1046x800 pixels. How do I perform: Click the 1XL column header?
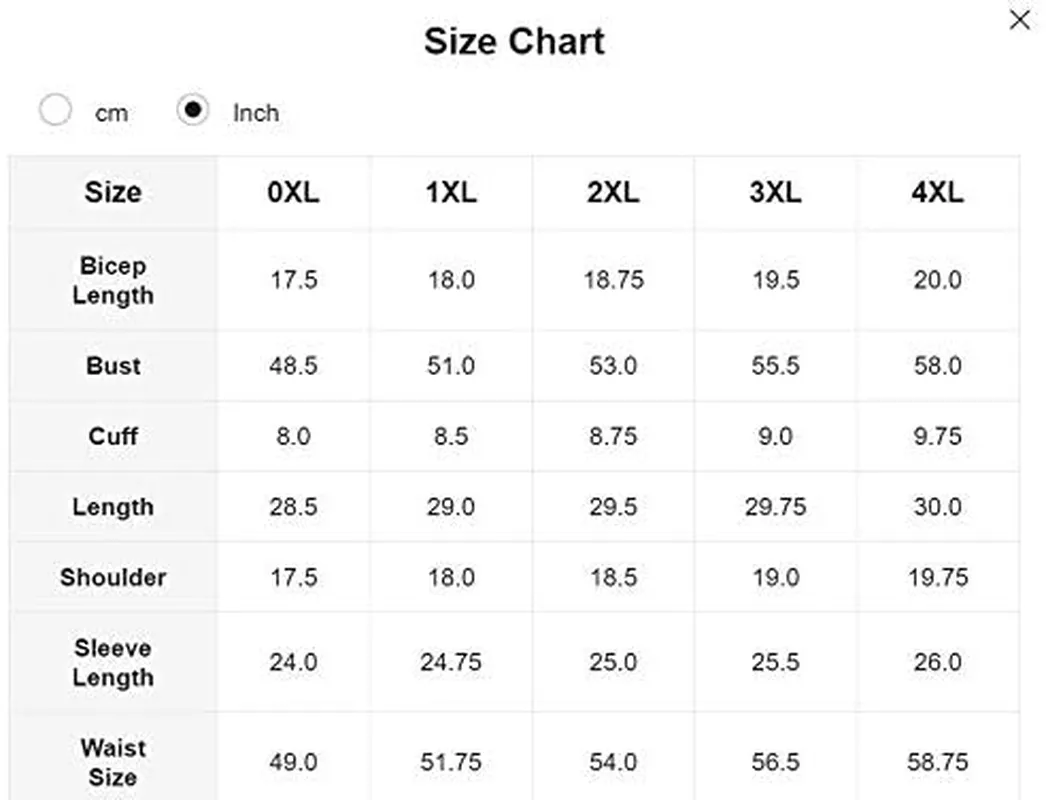point(452,193)
